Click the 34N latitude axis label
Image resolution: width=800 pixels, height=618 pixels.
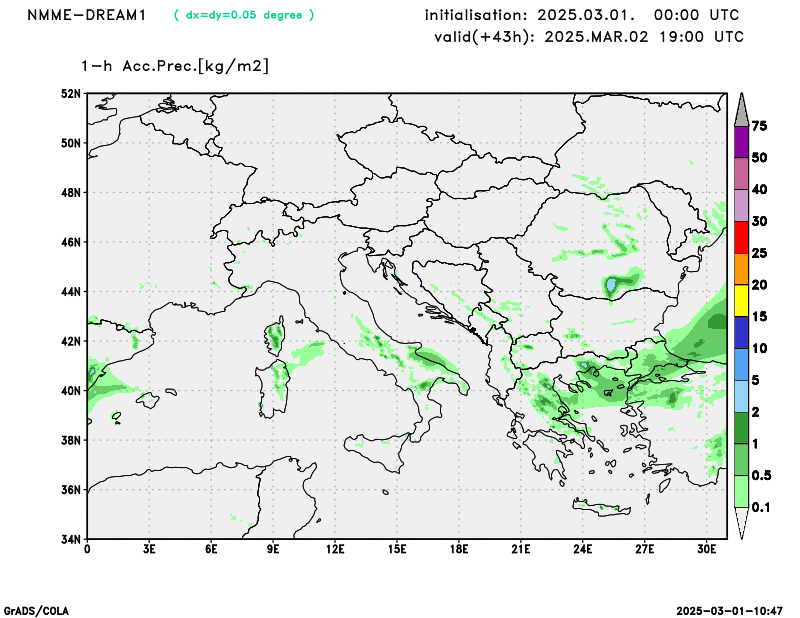[x=71, y=539]
